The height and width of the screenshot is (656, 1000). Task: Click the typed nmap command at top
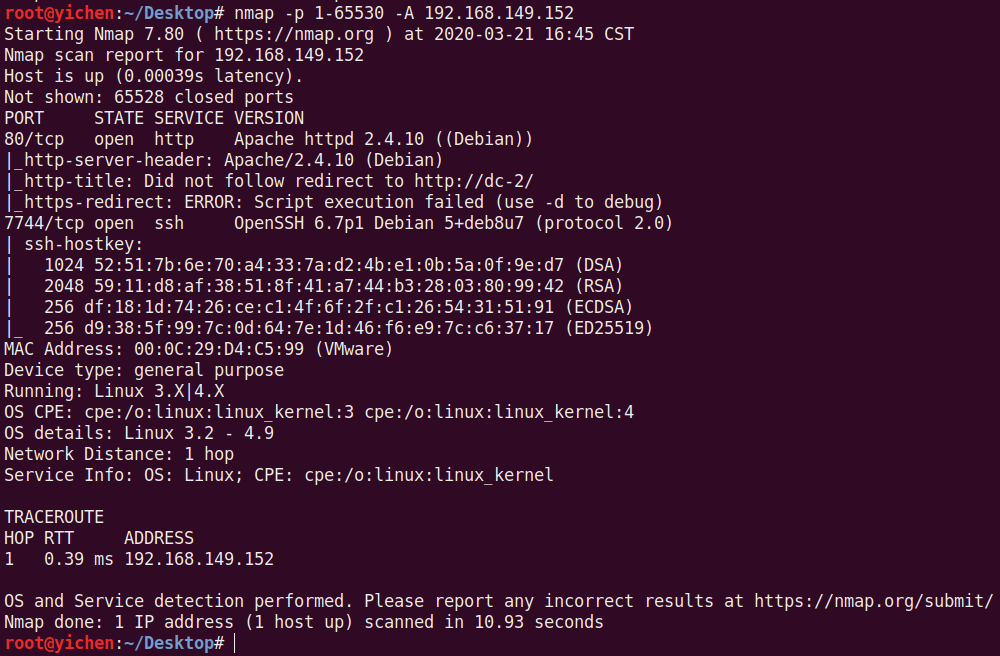tap(403, 13)
